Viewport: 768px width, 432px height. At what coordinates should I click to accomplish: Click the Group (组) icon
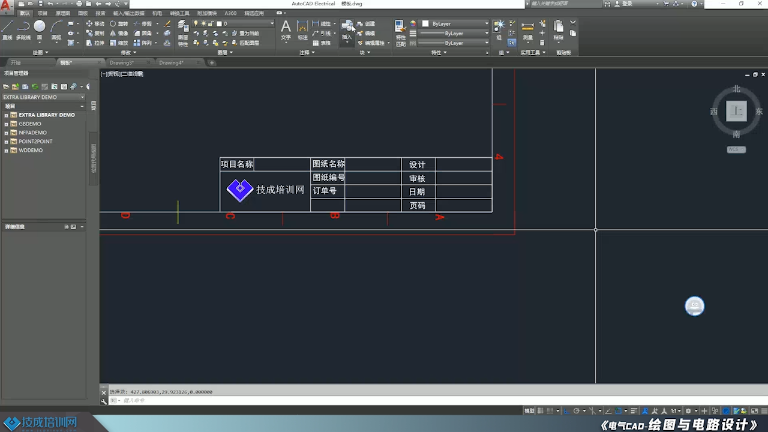pyautogui.click(x=499, y=29)
